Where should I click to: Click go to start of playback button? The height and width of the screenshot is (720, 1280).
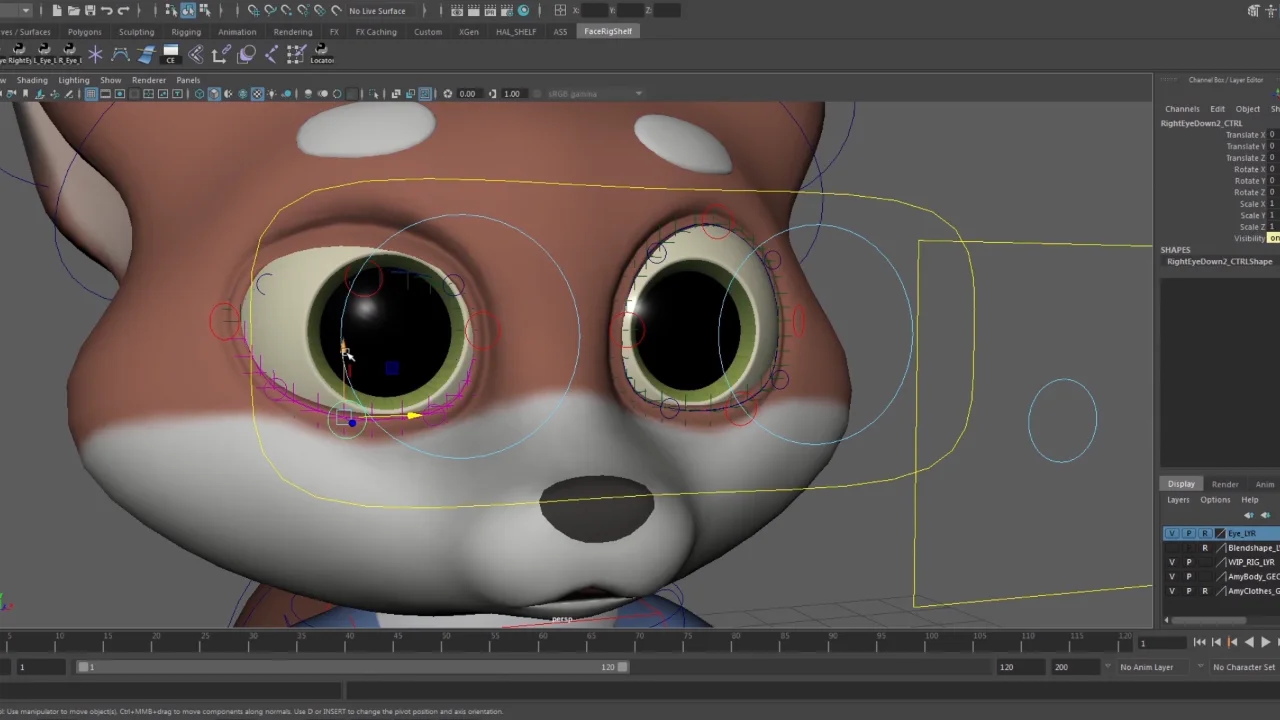pos(1200,643)
